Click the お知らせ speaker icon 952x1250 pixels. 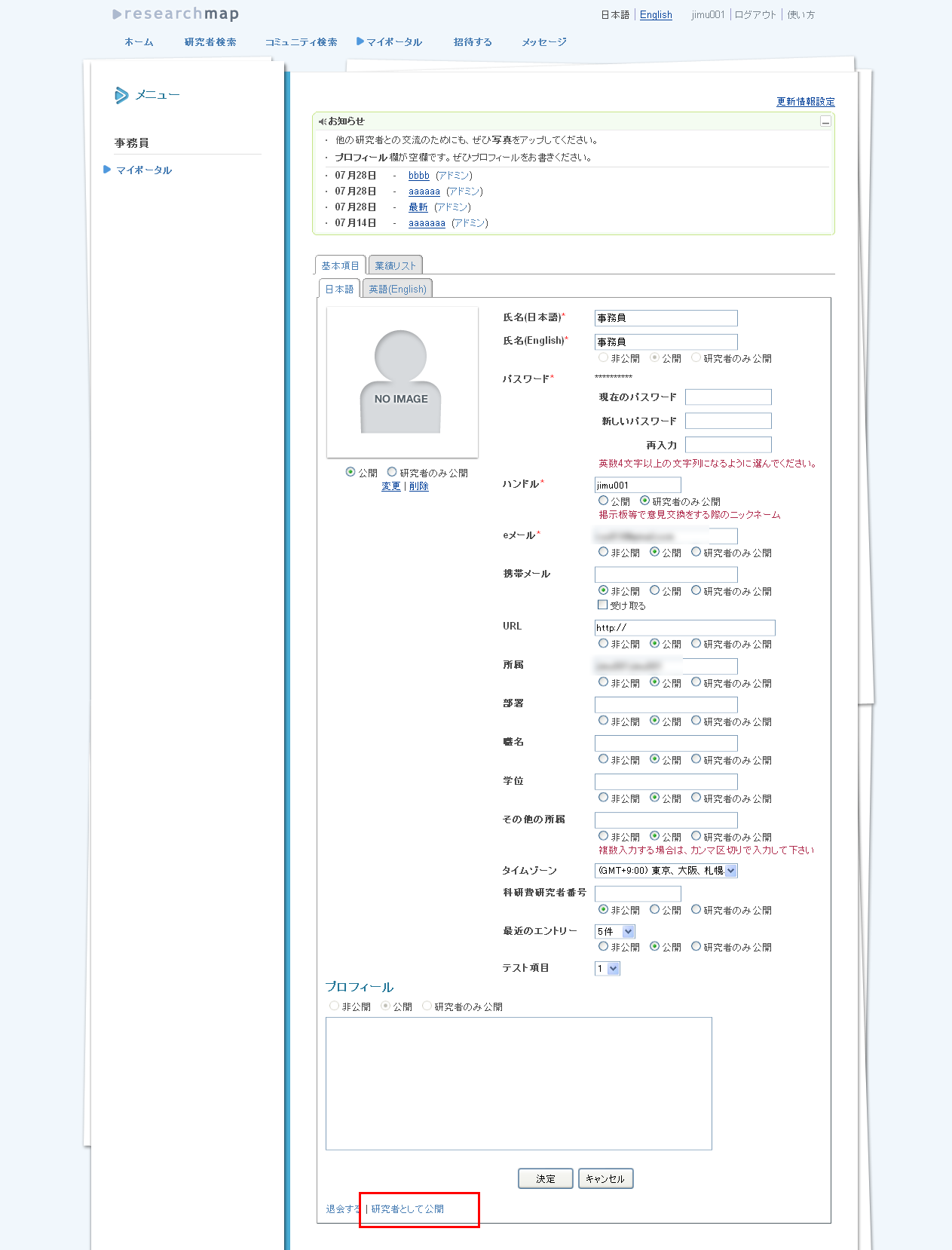(322, 121)
